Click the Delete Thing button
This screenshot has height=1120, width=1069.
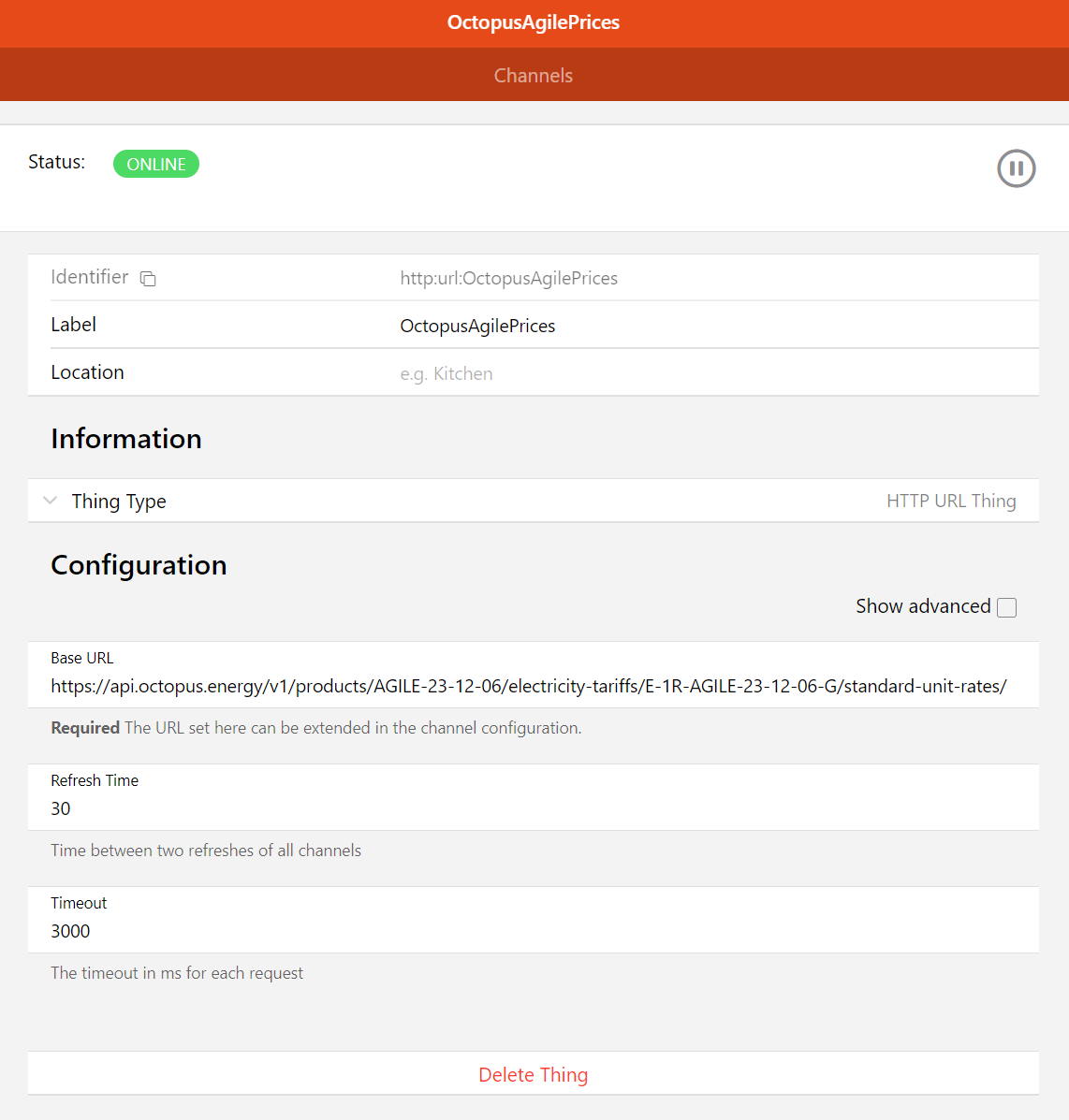533,1074
